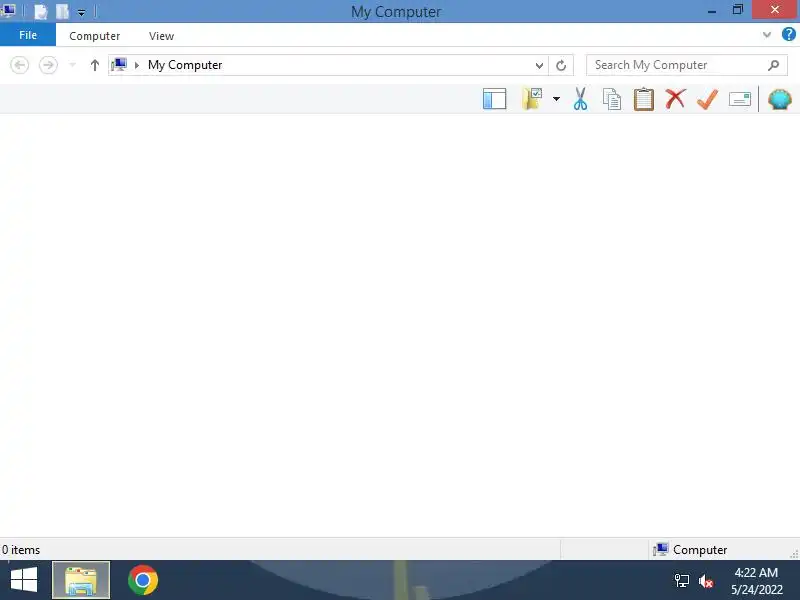
Task: Click the title bar system menu icon
Action: coord(8,11)
